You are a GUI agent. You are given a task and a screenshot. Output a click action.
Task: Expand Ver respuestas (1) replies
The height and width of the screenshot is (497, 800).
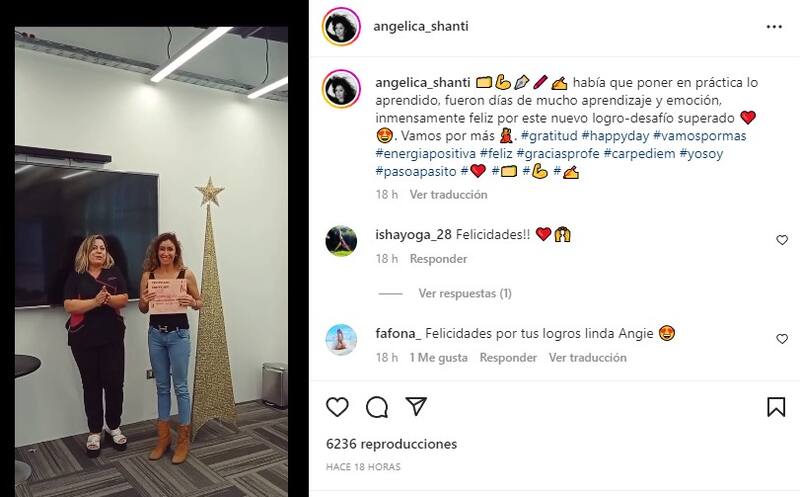[x=465, y=293]
